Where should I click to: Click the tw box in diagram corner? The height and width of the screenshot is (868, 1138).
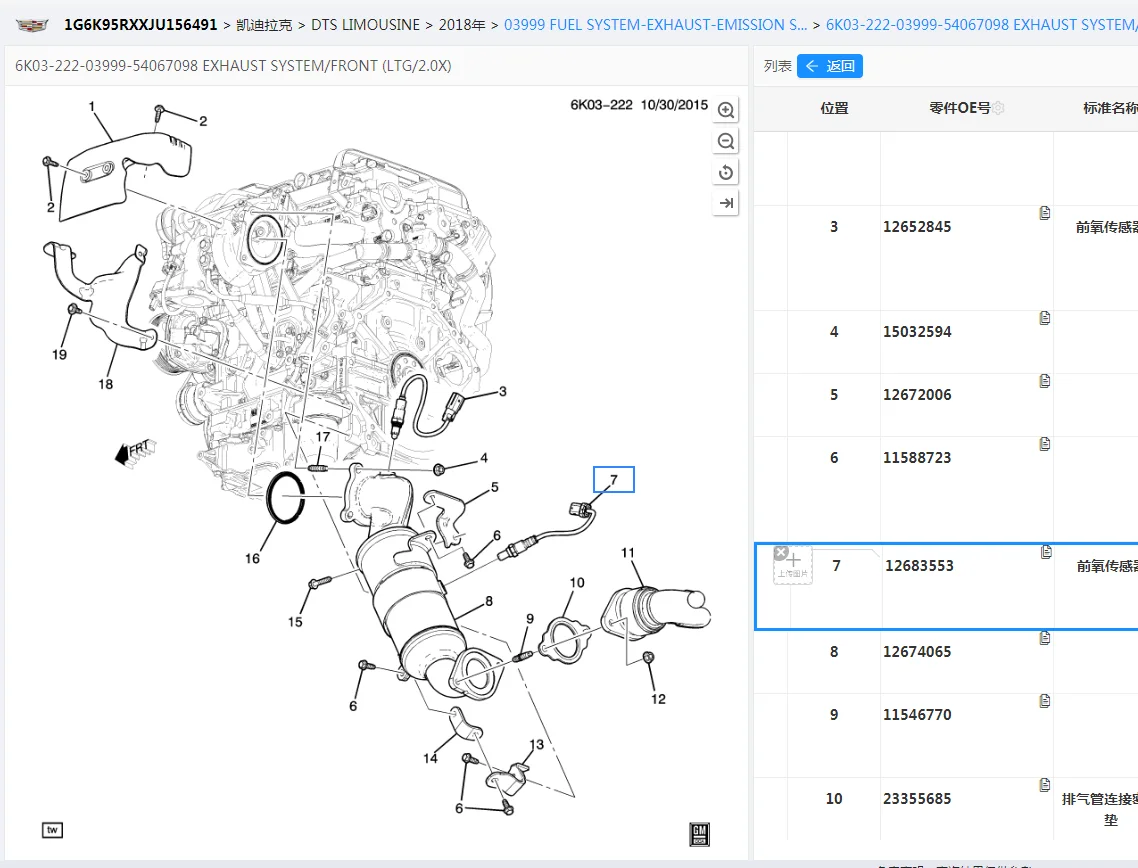click(52, 830)
